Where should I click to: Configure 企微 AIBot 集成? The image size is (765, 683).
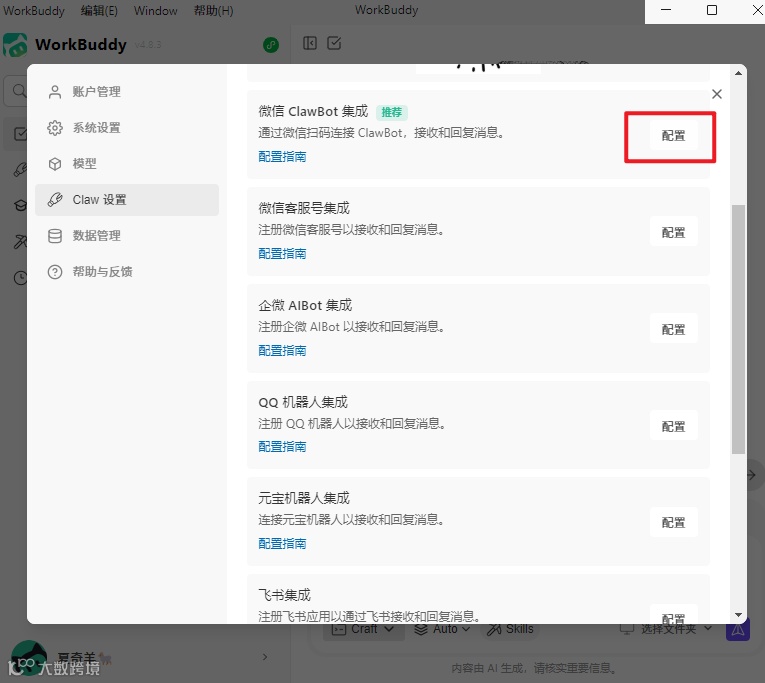tap(673, 329)
